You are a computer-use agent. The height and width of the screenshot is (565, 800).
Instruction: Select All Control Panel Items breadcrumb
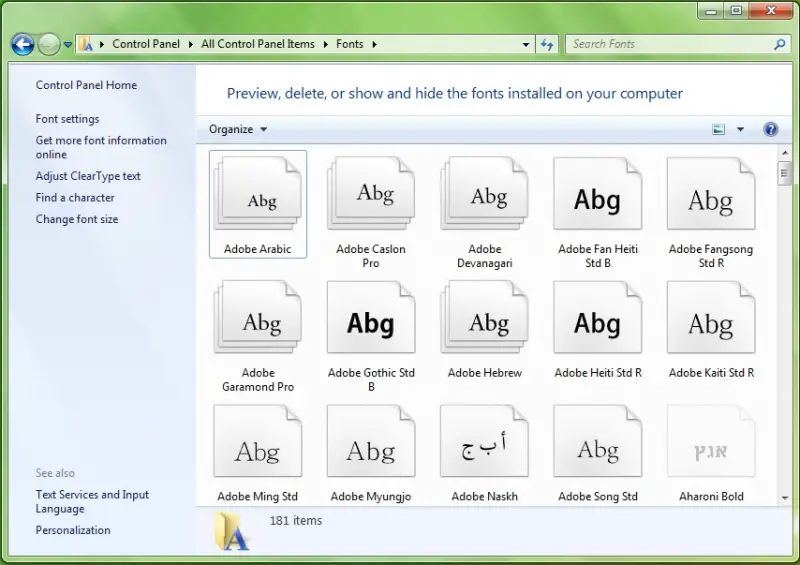coord(258,44)
